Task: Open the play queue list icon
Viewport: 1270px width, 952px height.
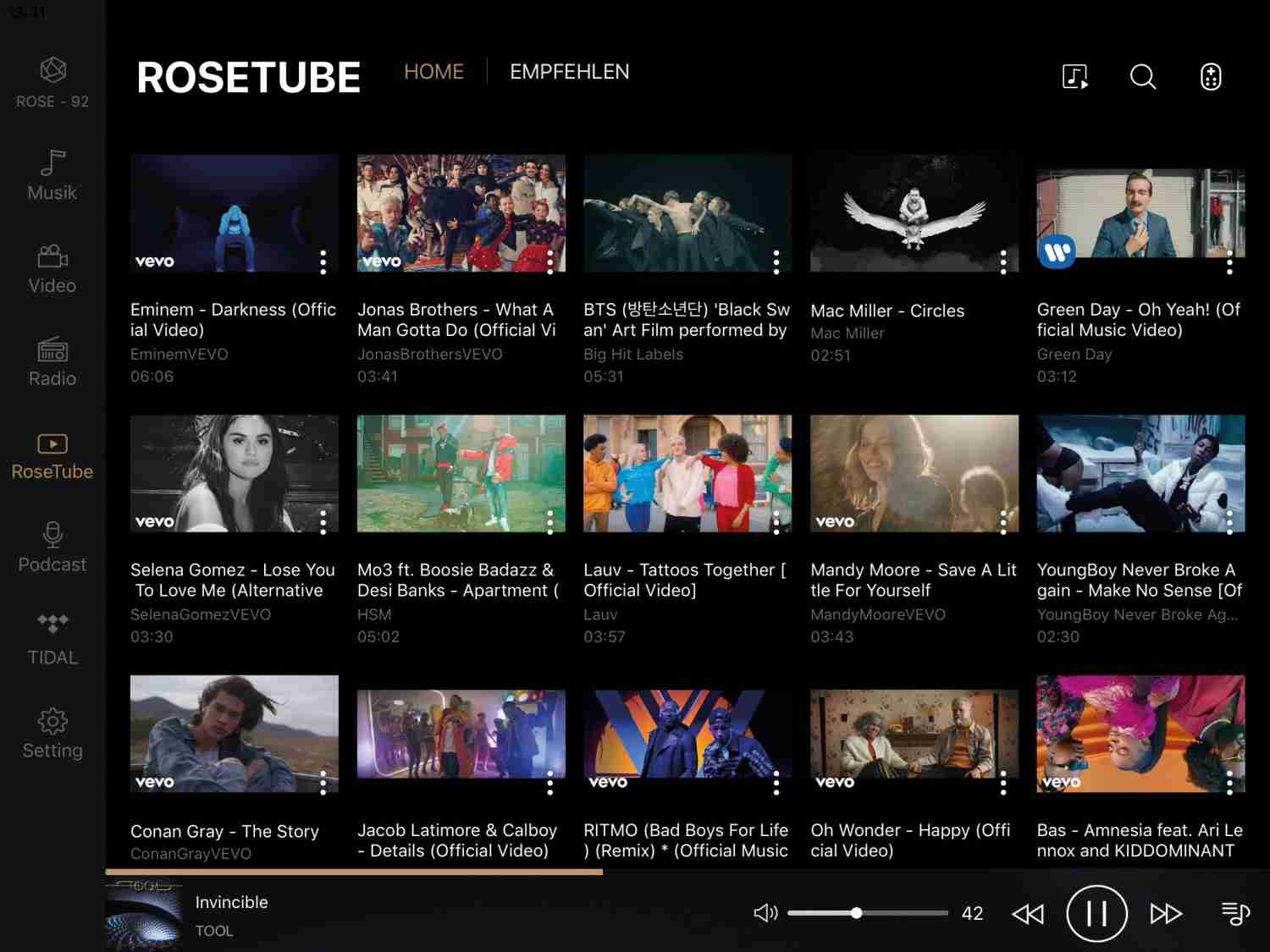Action: point(1235,913)
